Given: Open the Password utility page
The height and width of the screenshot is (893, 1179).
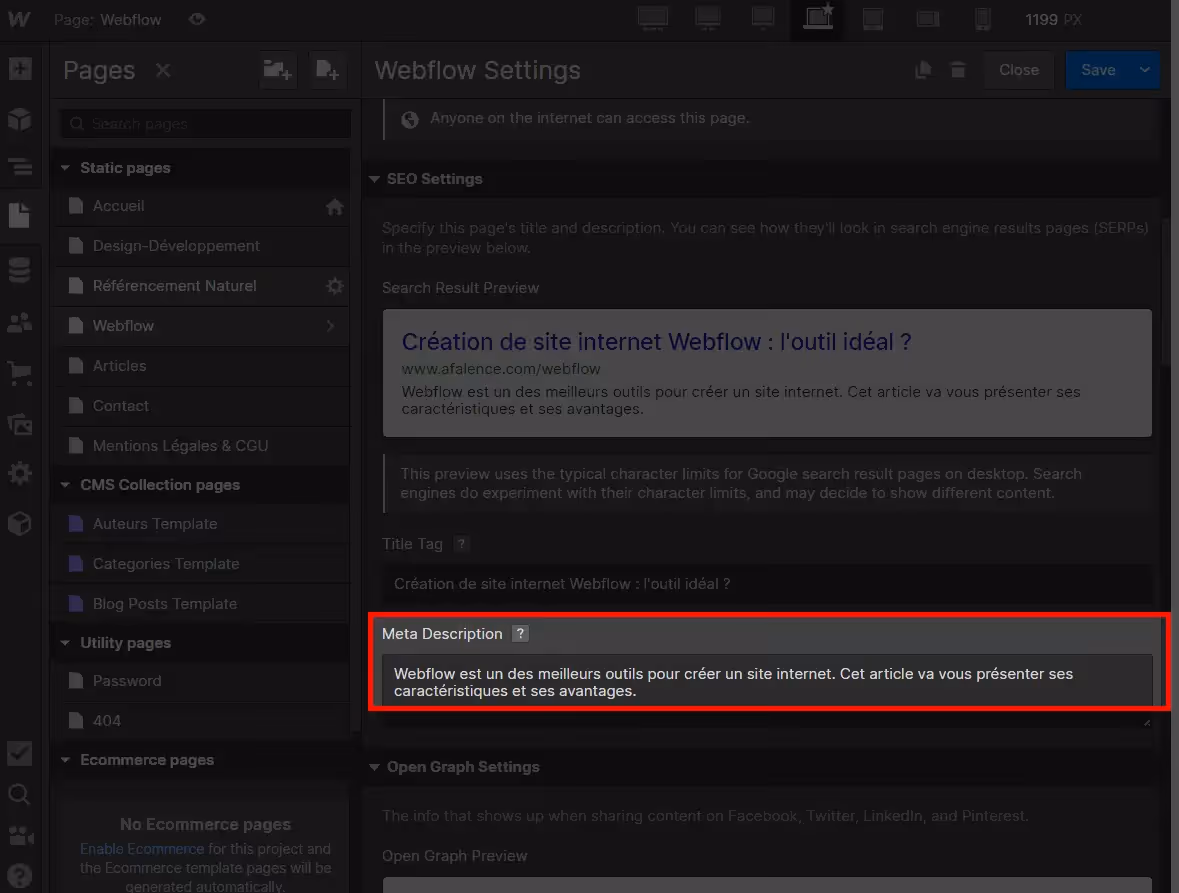Looking at the screenshot, I should click(203, 681).
